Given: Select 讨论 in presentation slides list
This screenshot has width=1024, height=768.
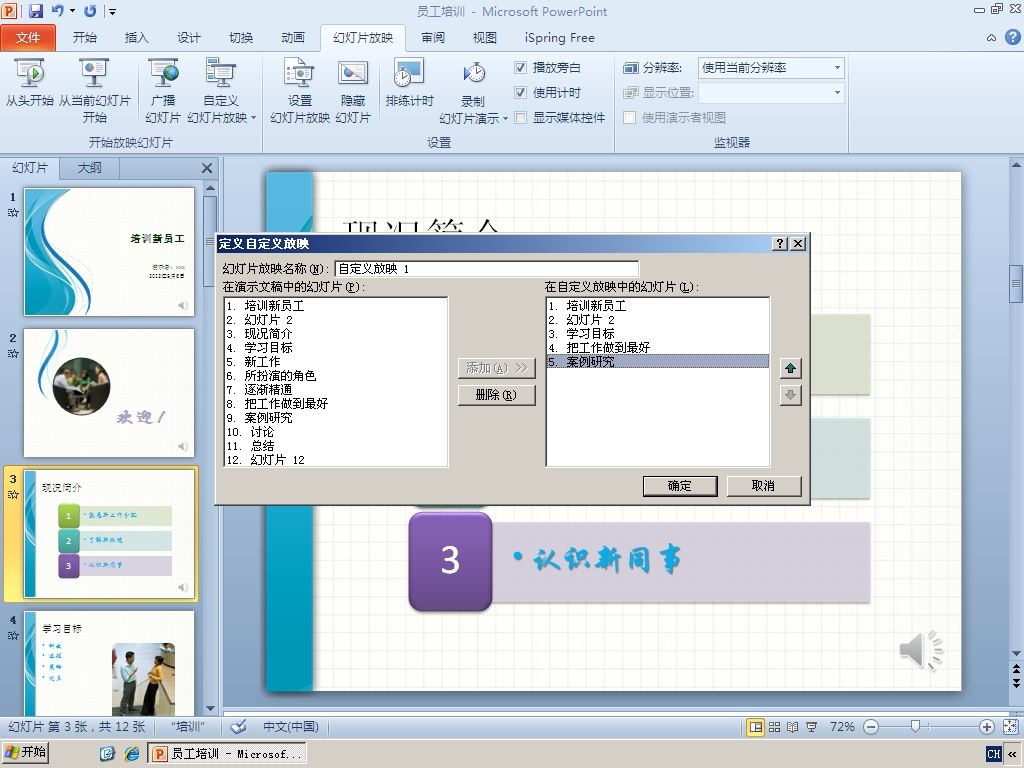Looking at the screenshot, I should (x=336, y=432).
